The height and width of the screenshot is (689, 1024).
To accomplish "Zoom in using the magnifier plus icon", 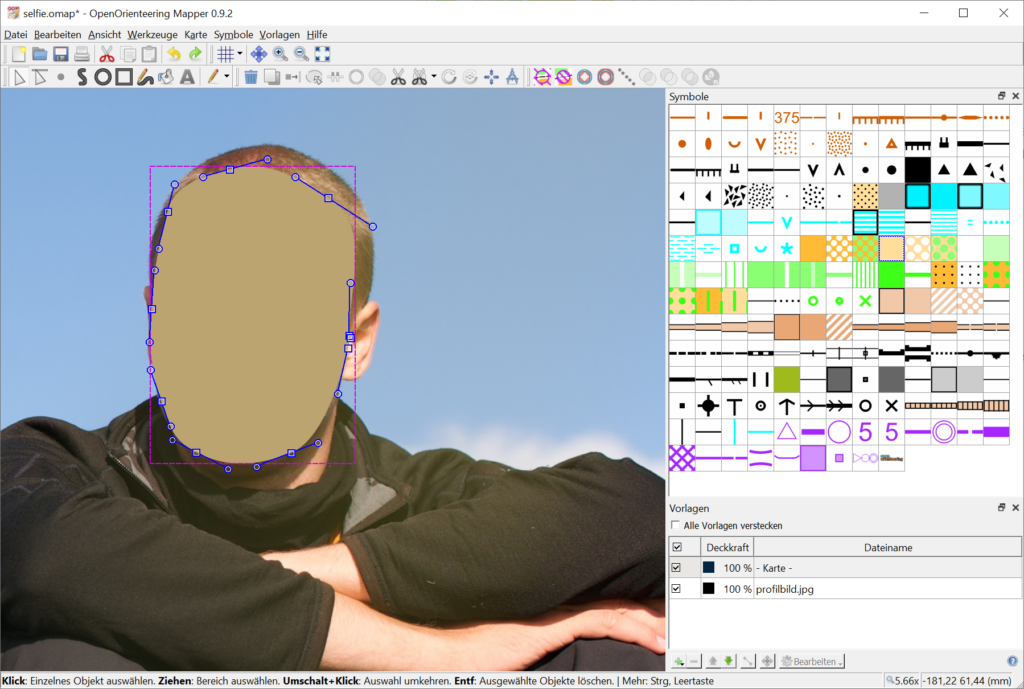I will (x=280, y=54).
